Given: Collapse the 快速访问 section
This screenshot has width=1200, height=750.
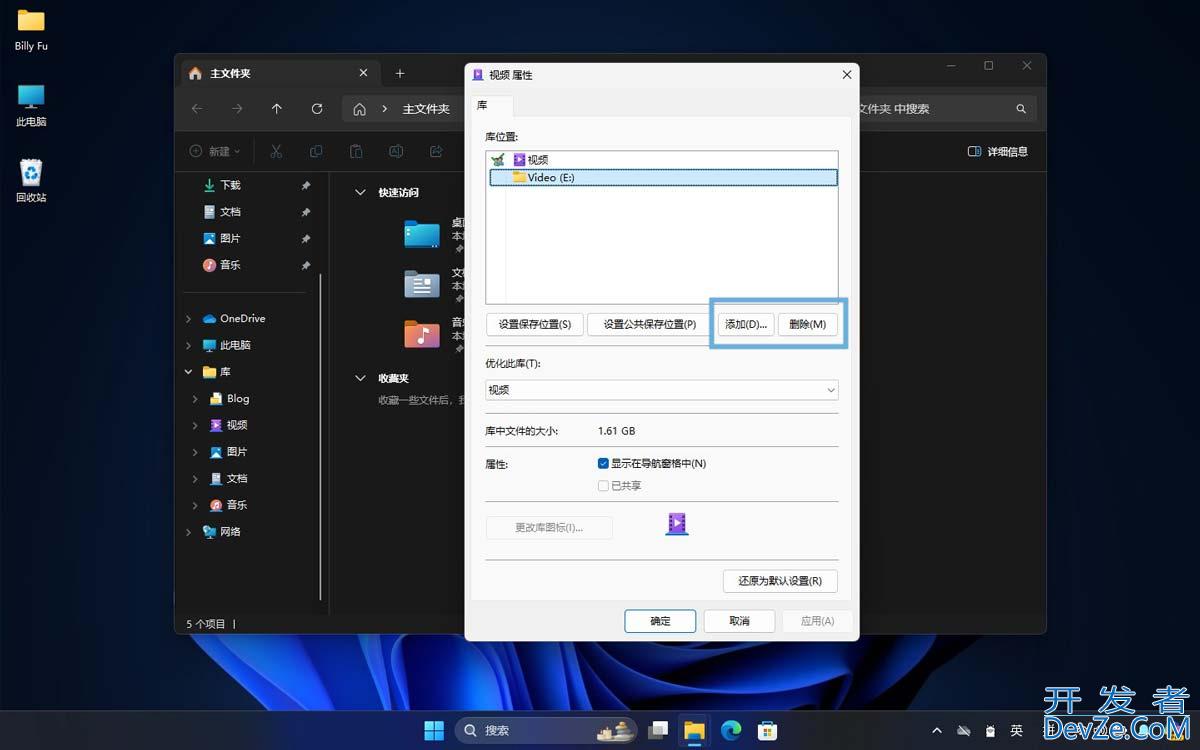Looking at the screenshot, I should (x=361, y=192).
